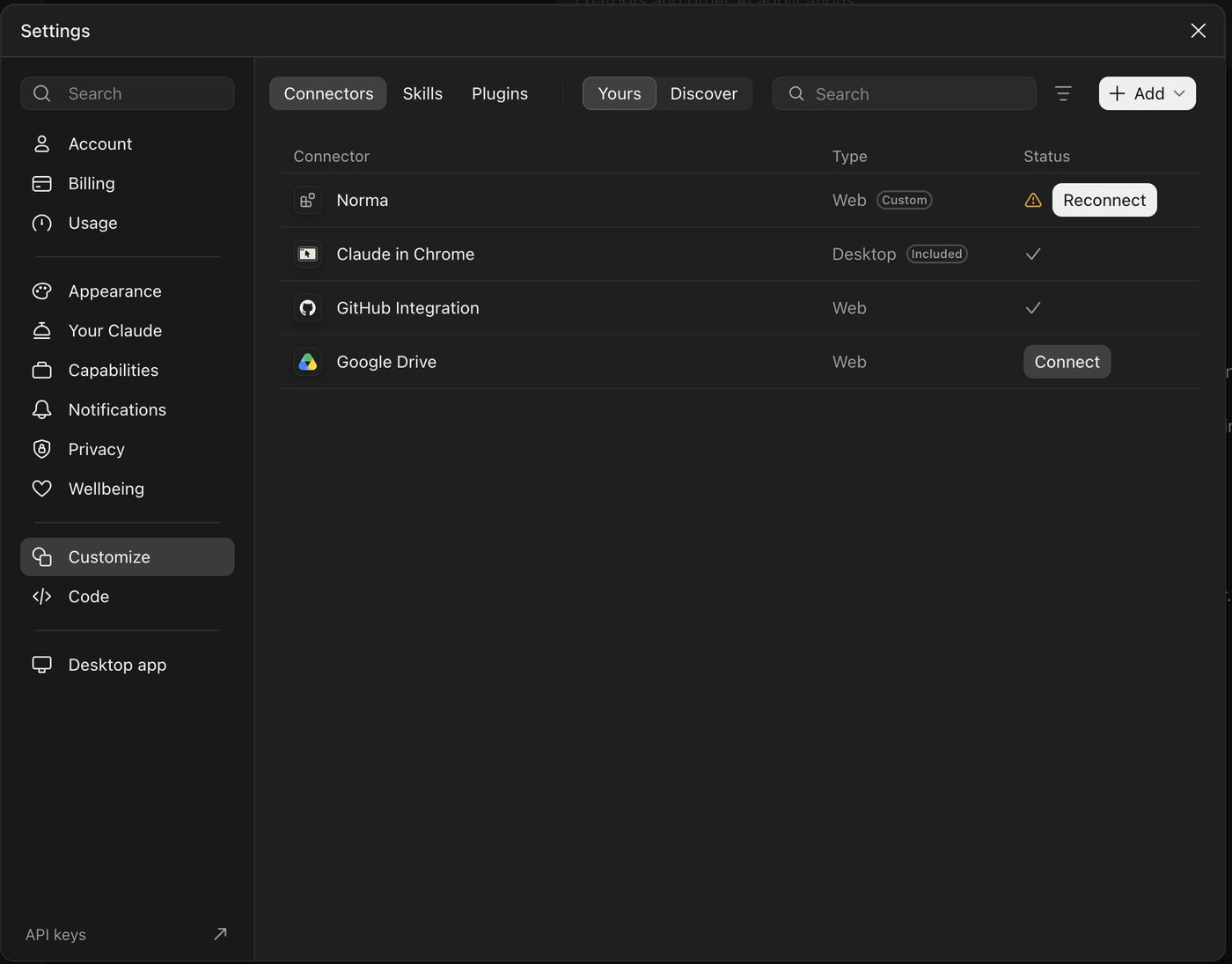Screen dimensions: 1232x964
Task: Select the Discover view toggle
Action: tap(704, 93)
